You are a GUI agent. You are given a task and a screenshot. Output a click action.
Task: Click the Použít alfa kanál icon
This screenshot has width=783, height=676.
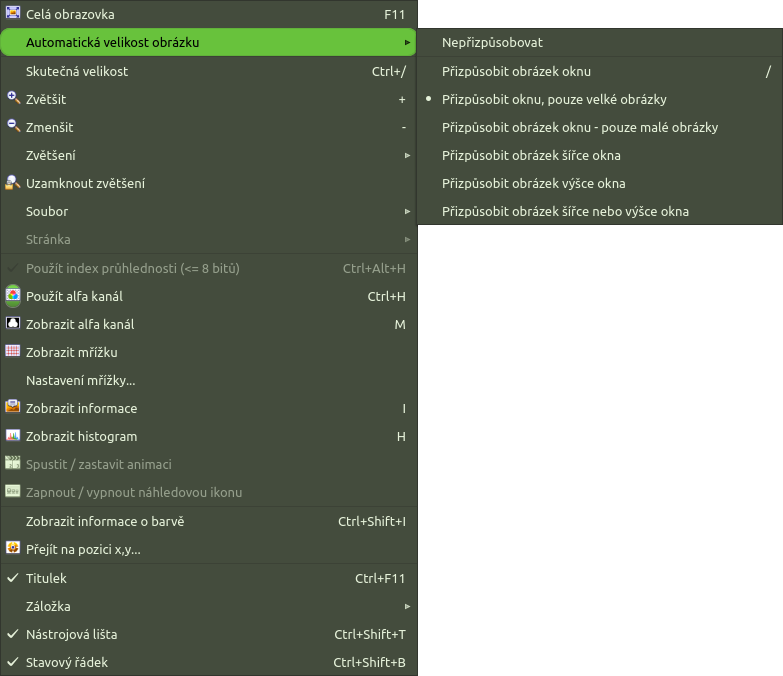13,296
